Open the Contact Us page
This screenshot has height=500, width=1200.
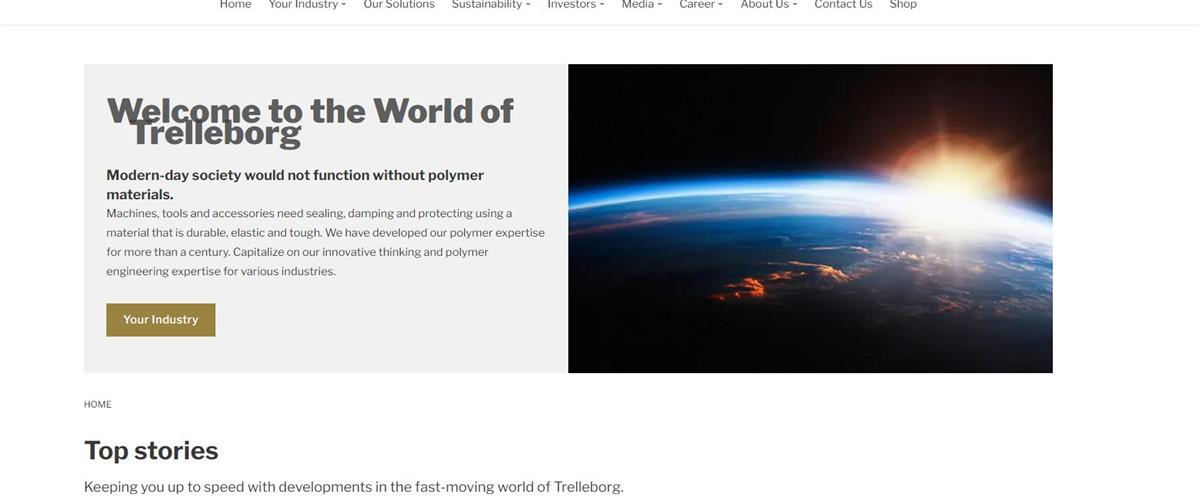843,5
